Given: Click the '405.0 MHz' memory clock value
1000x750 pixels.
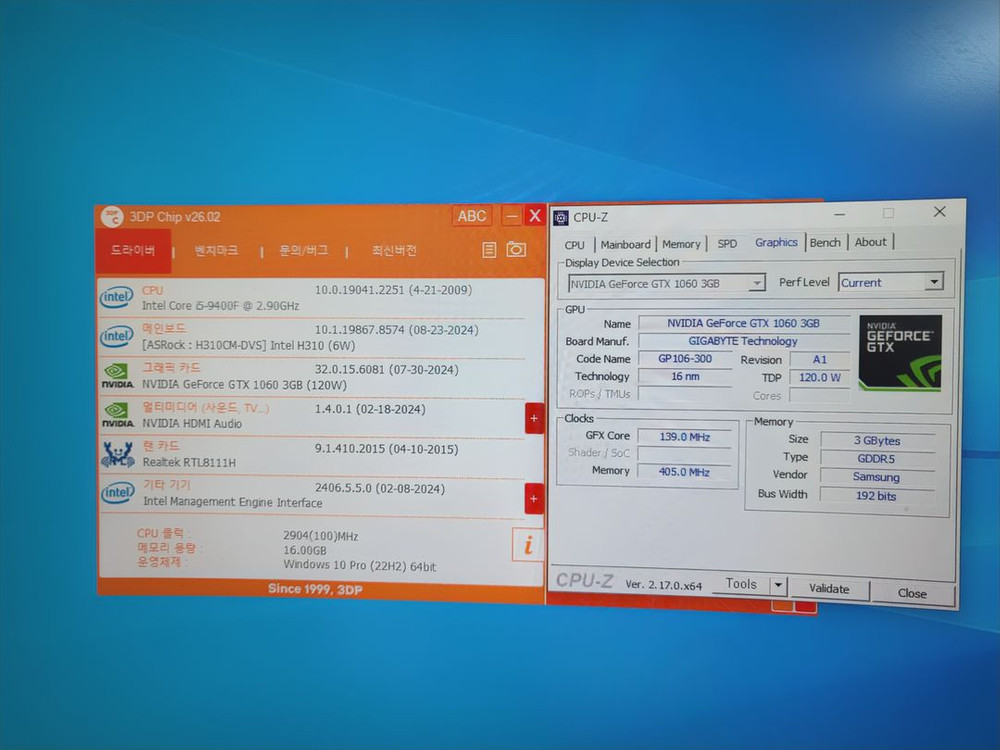Looking at the screenshot, I should [684, 472].
